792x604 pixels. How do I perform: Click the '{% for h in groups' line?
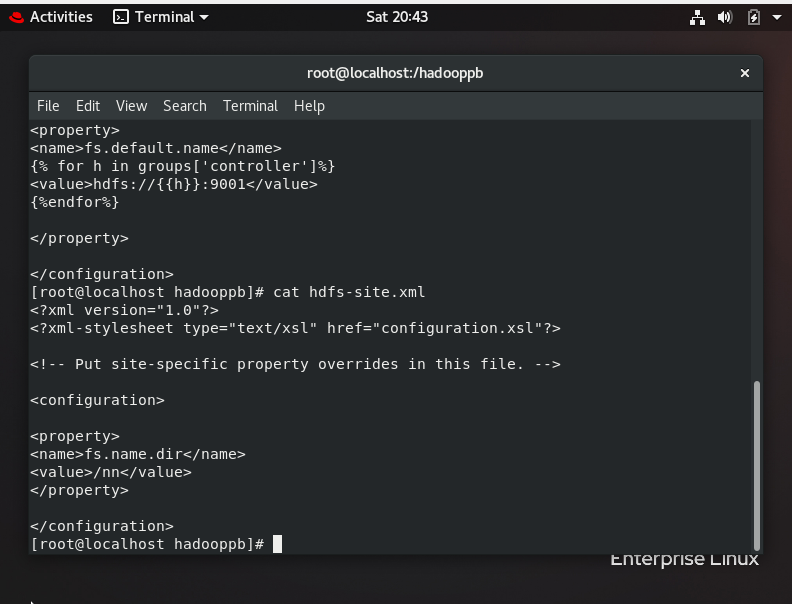[182, 166]
